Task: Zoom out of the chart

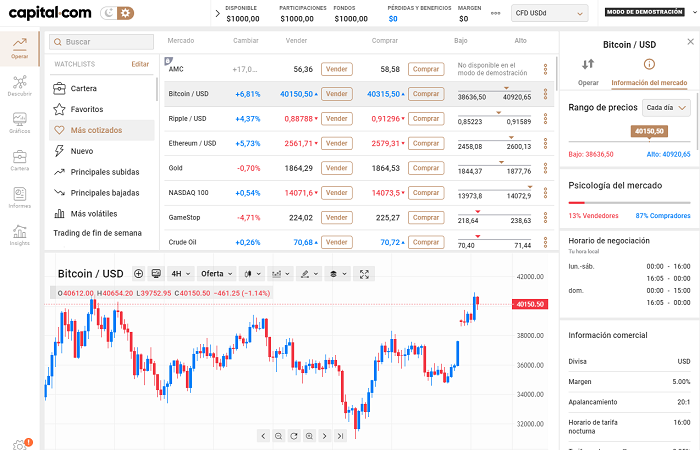Action: coord(279,436)
